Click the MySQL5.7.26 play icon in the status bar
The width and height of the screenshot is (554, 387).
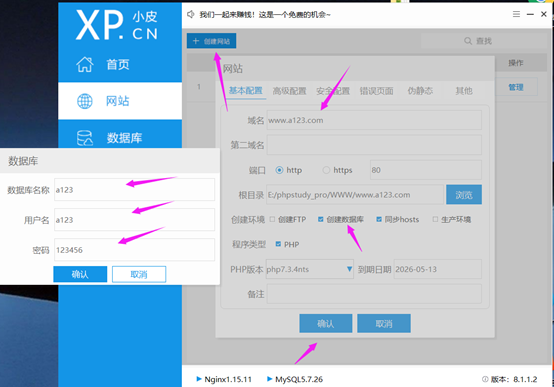point(269,379)
